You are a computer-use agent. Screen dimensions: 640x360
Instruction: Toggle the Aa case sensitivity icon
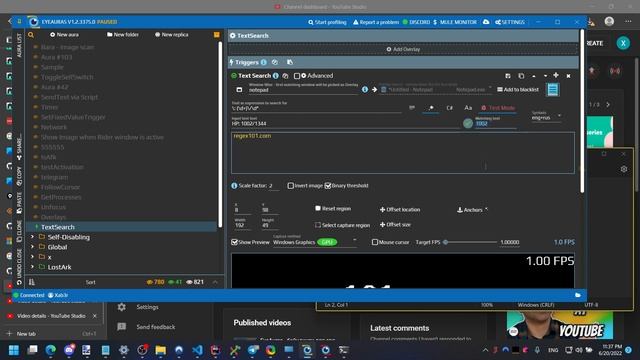468,108
